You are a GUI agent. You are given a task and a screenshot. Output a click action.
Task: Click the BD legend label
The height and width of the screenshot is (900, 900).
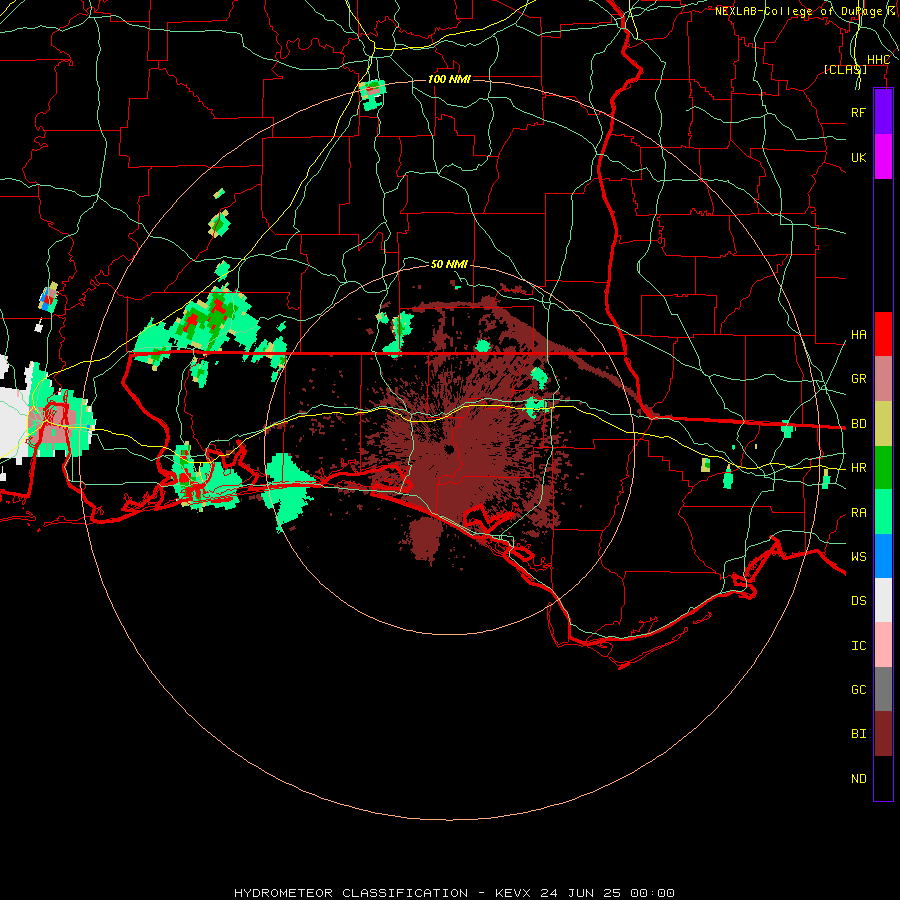[858, 424]
